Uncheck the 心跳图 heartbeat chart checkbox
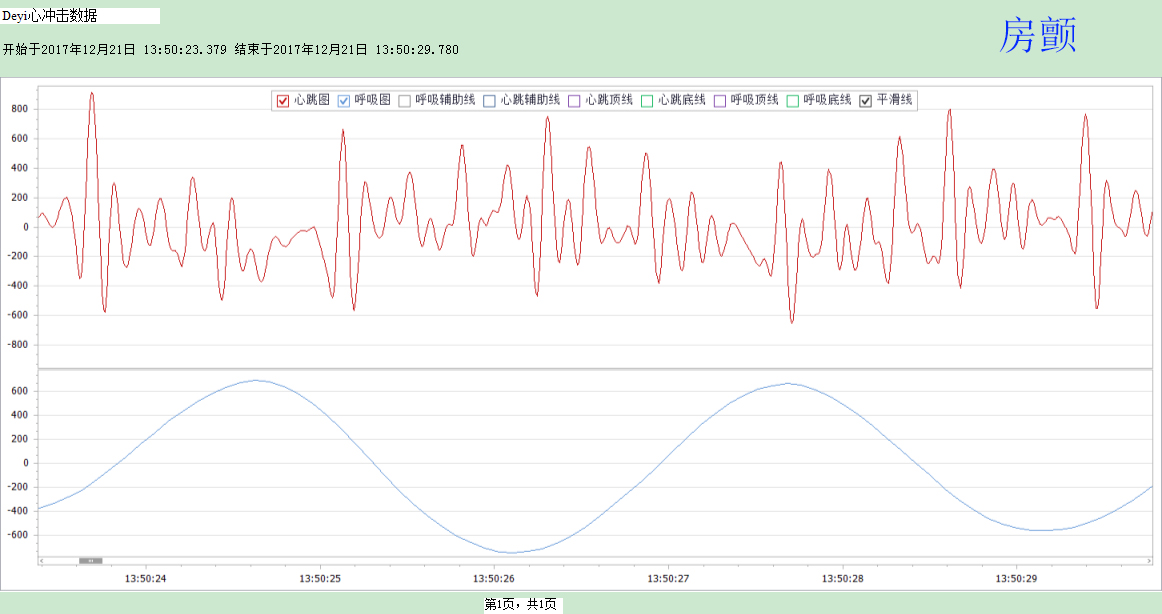The image size is (1162, 614). [282, 100]
